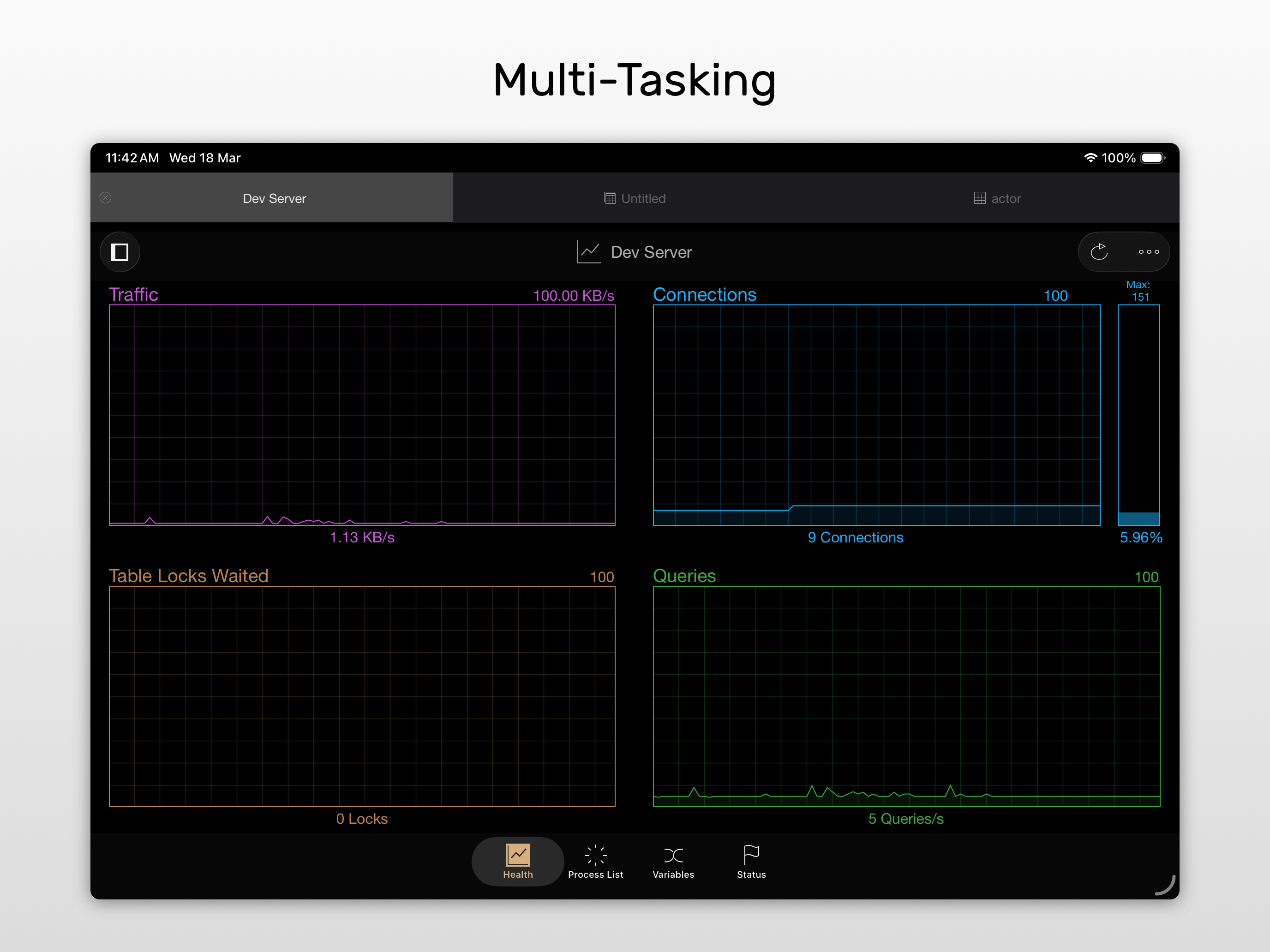The width and height of the screenshot is (1270, 952).
Task: Click the Table Locks Waited heading
Action: 188,576
